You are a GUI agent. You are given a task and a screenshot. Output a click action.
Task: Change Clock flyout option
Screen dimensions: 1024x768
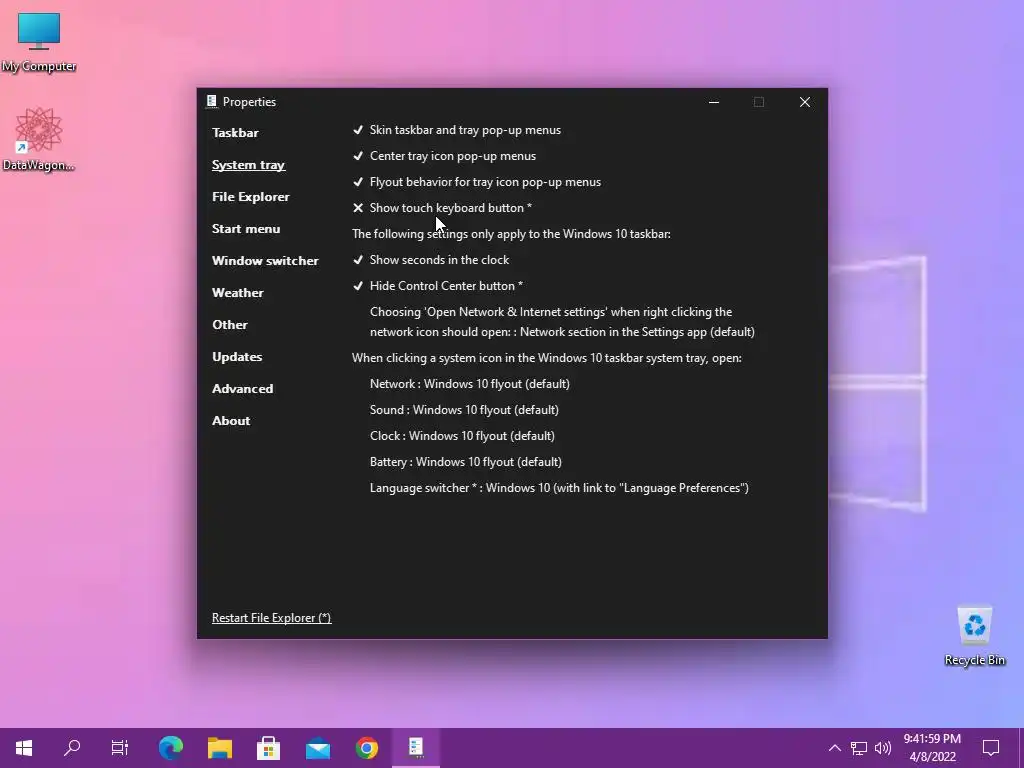pyautogui.click(x=462, y=436)
